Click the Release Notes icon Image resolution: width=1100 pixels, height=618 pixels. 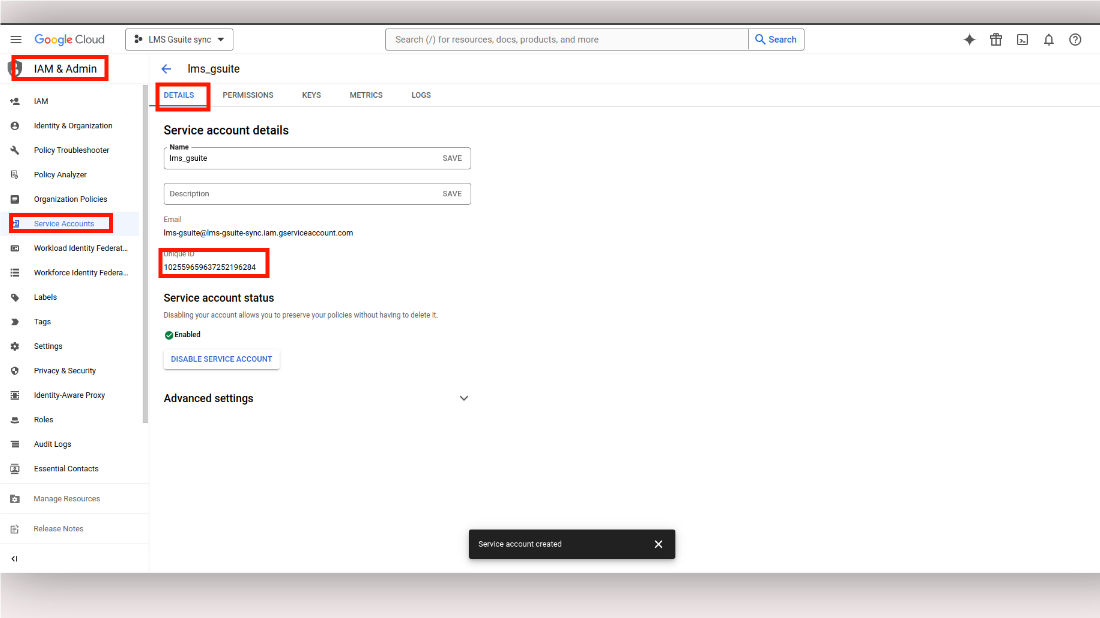[15, 529]
